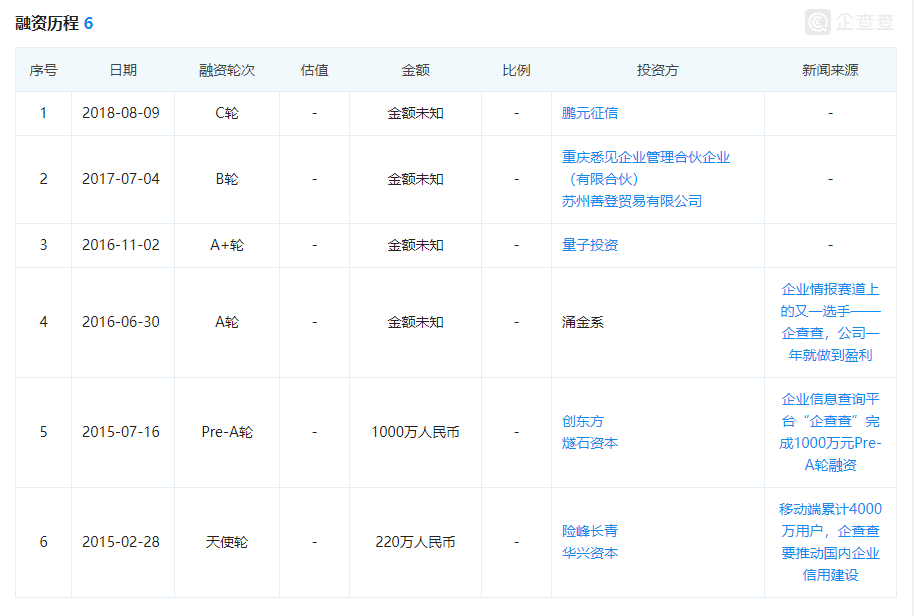The image size is (914, 616).
Task: Click the 新闻来源 column header
Action: coord(830,70)
